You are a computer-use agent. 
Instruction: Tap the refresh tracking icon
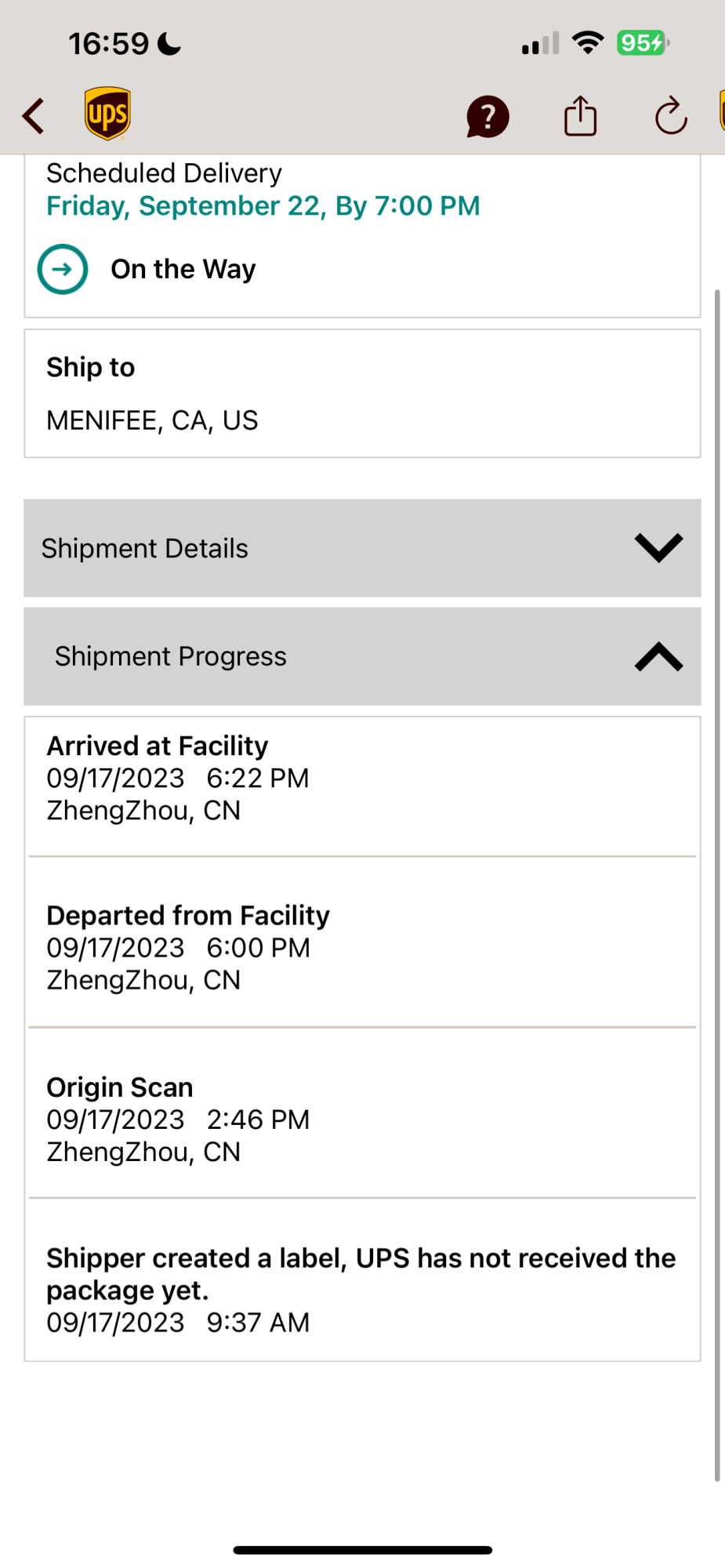tap(671, 117)
